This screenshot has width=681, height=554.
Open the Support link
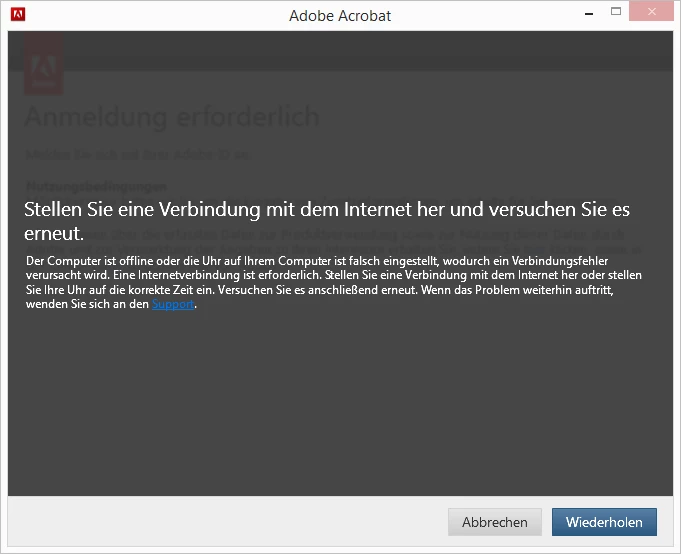(x=173, y=304)
